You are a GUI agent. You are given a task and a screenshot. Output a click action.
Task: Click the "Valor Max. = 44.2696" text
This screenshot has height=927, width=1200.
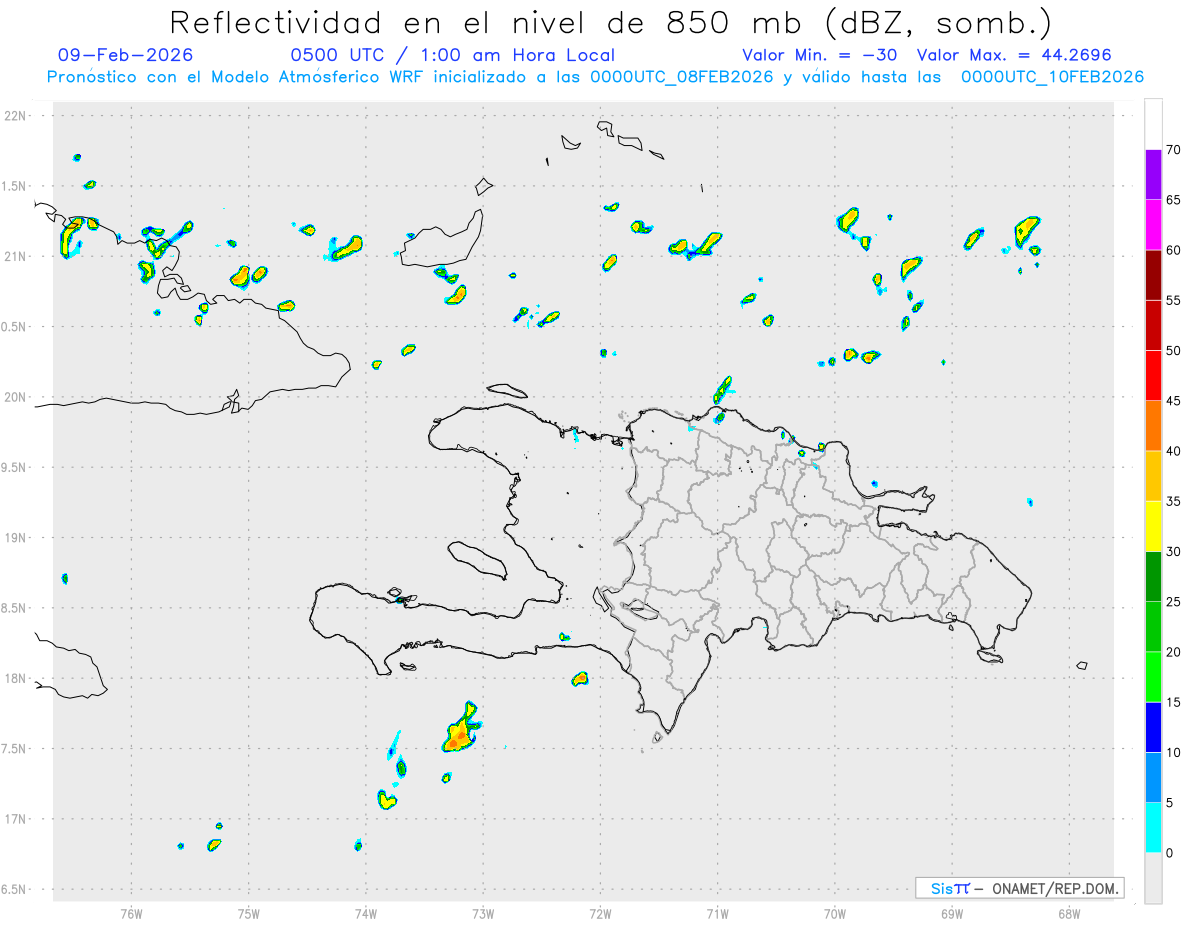(x=1014, y=55)
